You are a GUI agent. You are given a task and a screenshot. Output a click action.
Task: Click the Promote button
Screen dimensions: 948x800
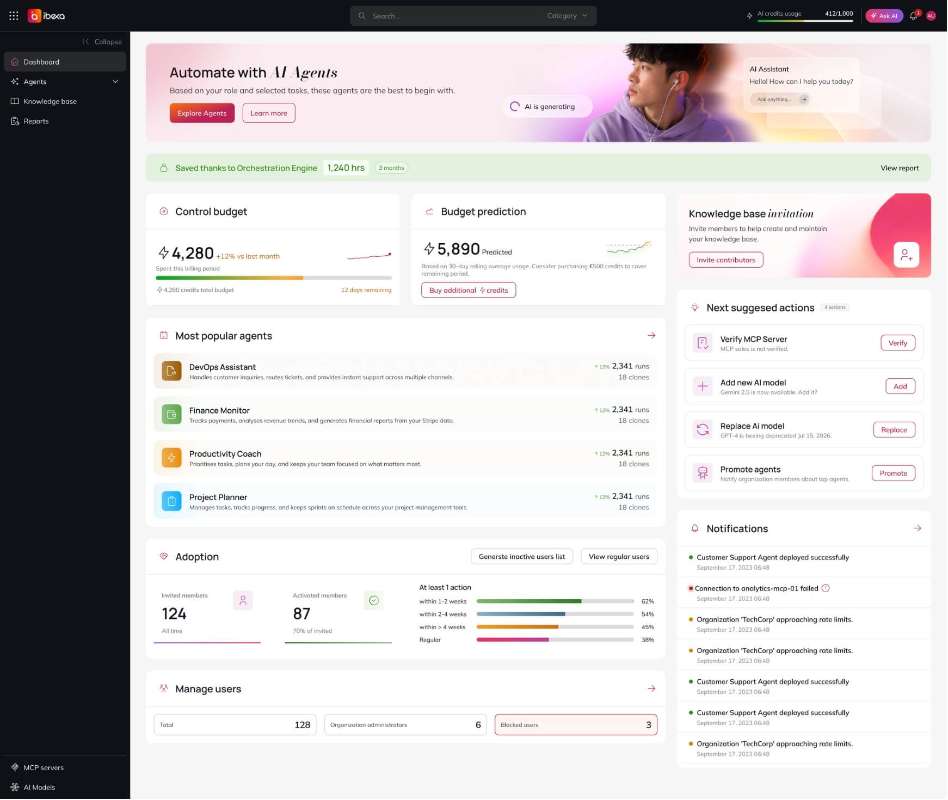[894, 473]
